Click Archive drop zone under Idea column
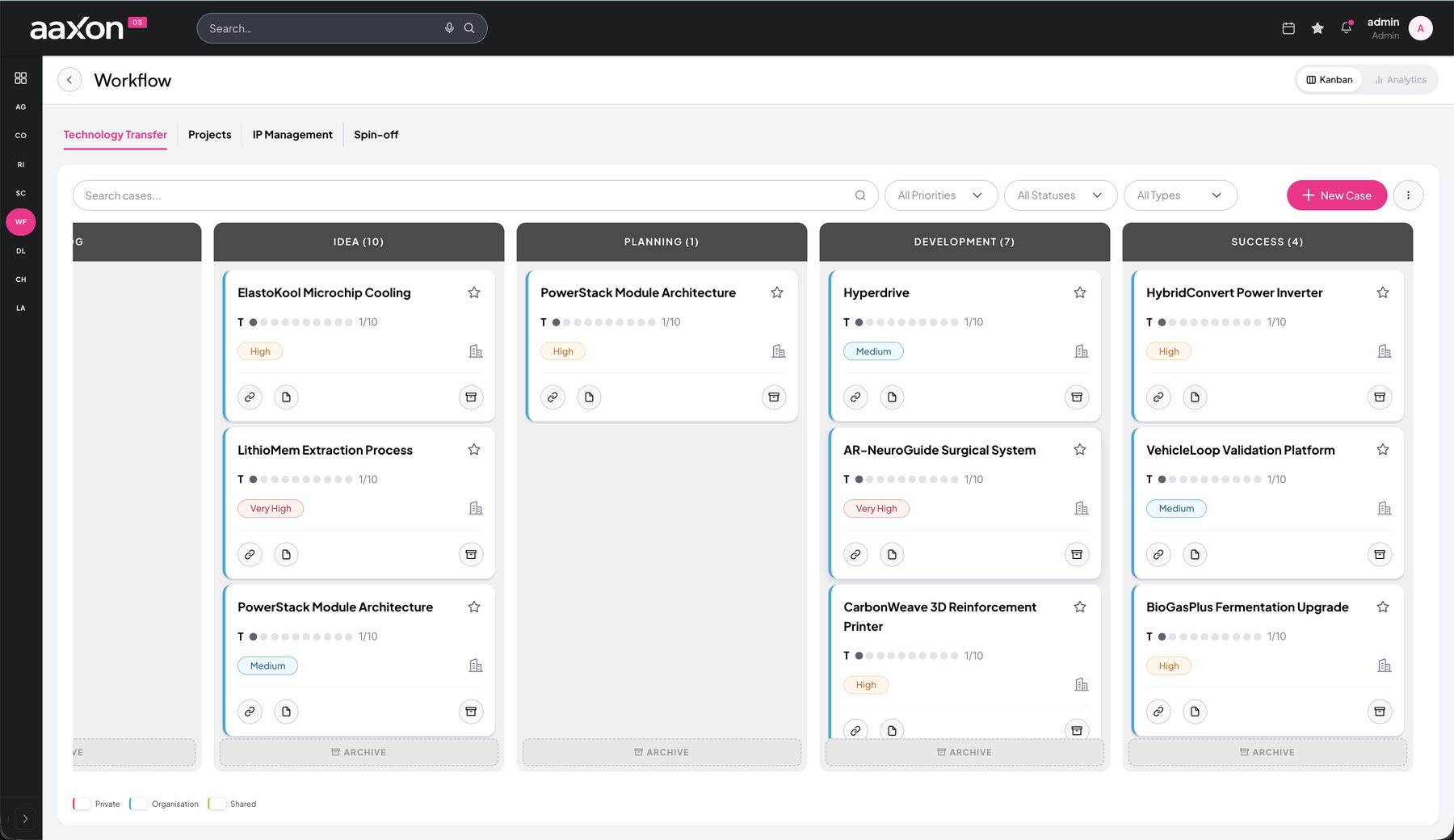Image resolution: width=1454 pixels, height=840 pixels. point(359,752)
